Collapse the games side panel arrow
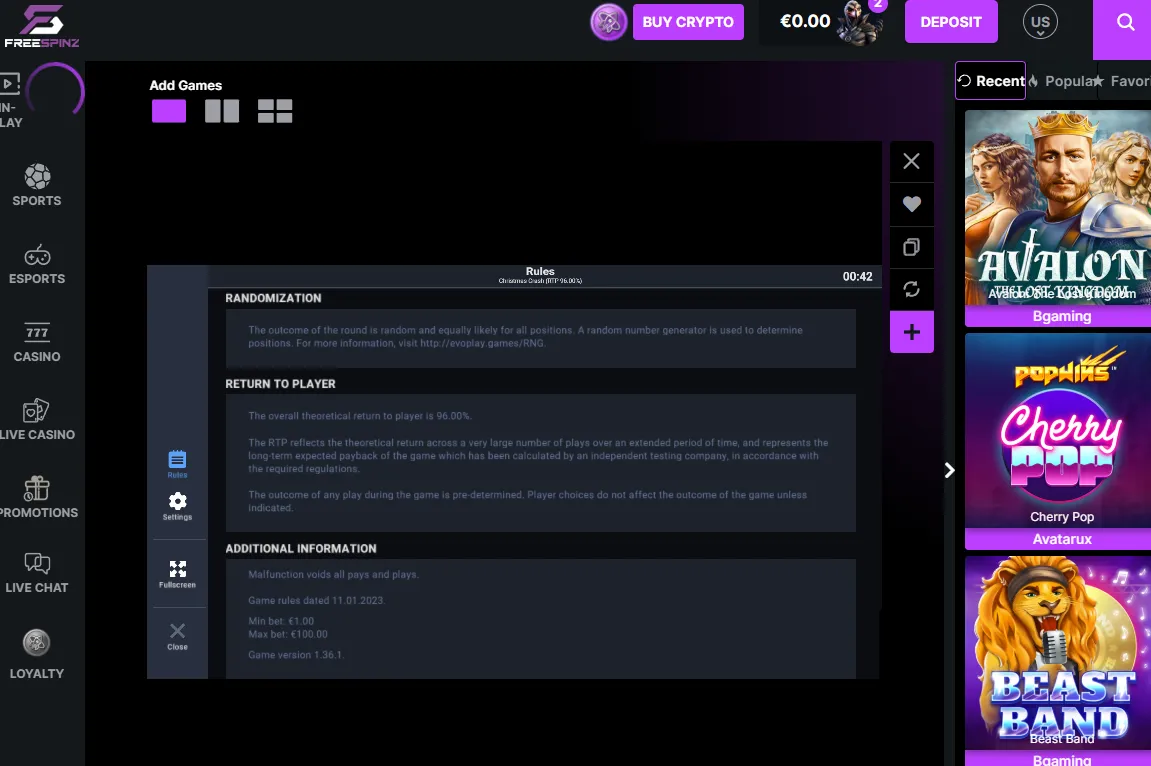 pyautogui.click(x=949, y=470)
